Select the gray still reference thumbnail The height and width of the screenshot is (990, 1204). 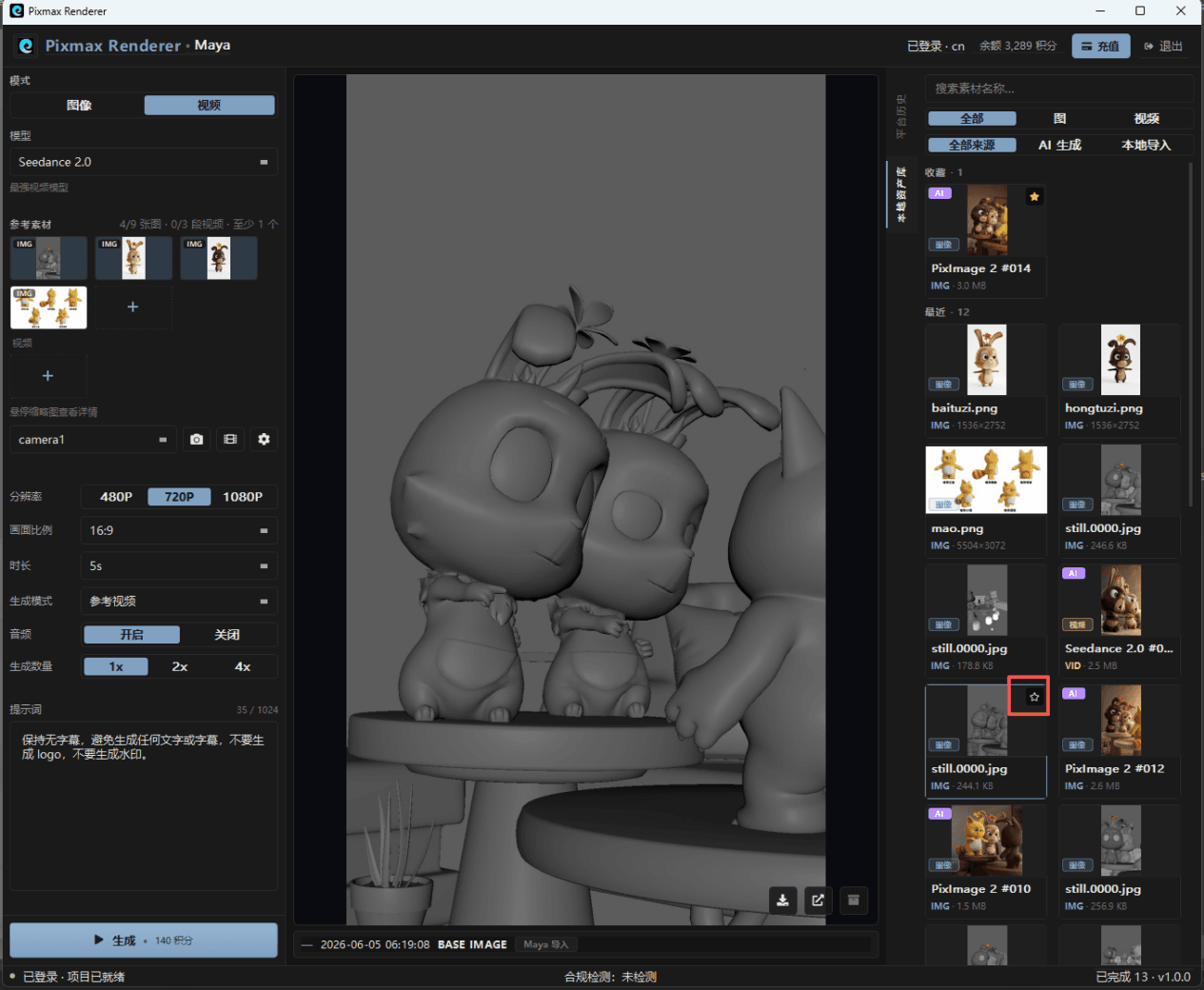(x=49, y=258)
